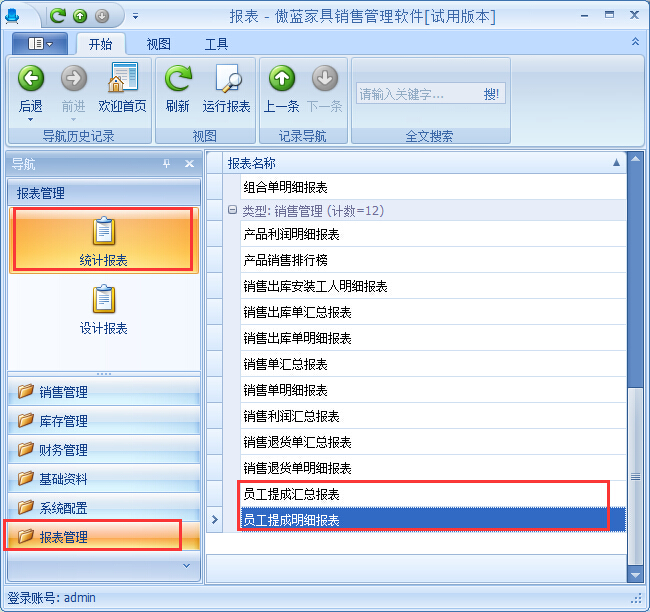Open the 欢迎首页 welcome home page

point(122,80)
